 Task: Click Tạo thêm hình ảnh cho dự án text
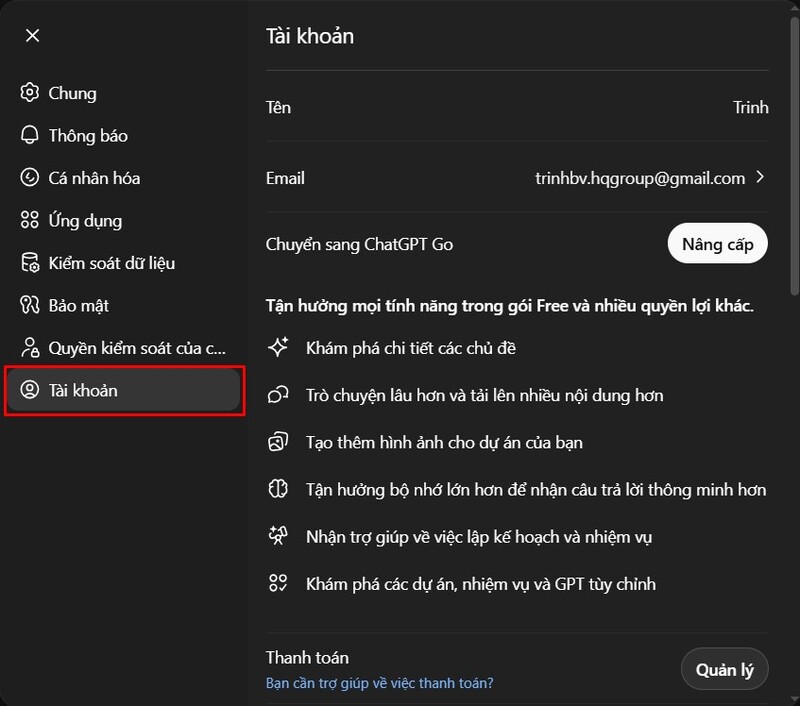(444, 442)
